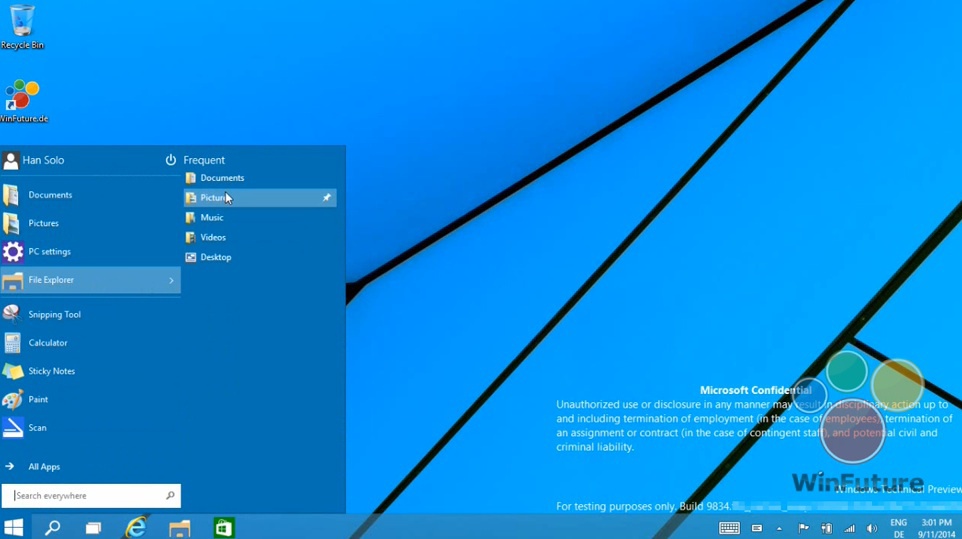Open Music in the Frequent list
The width and height of the screenshot is (962, 539).
(x=260, y=218)
